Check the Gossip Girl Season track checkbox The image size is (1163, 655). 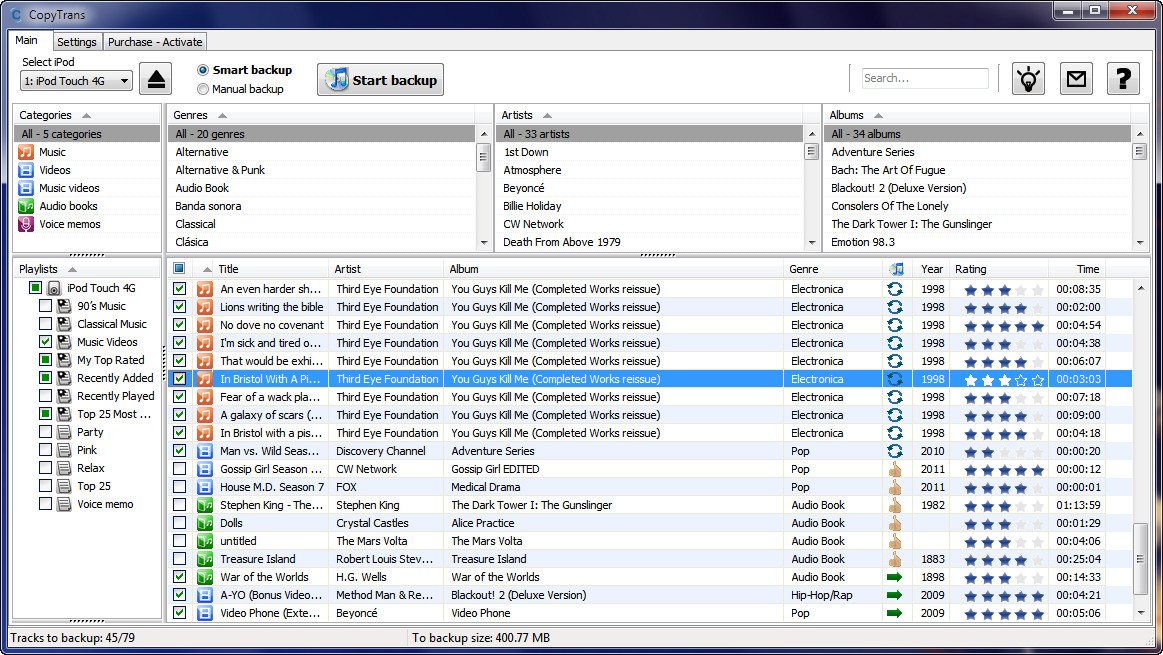pyautogui.click(x=179, y=469)
